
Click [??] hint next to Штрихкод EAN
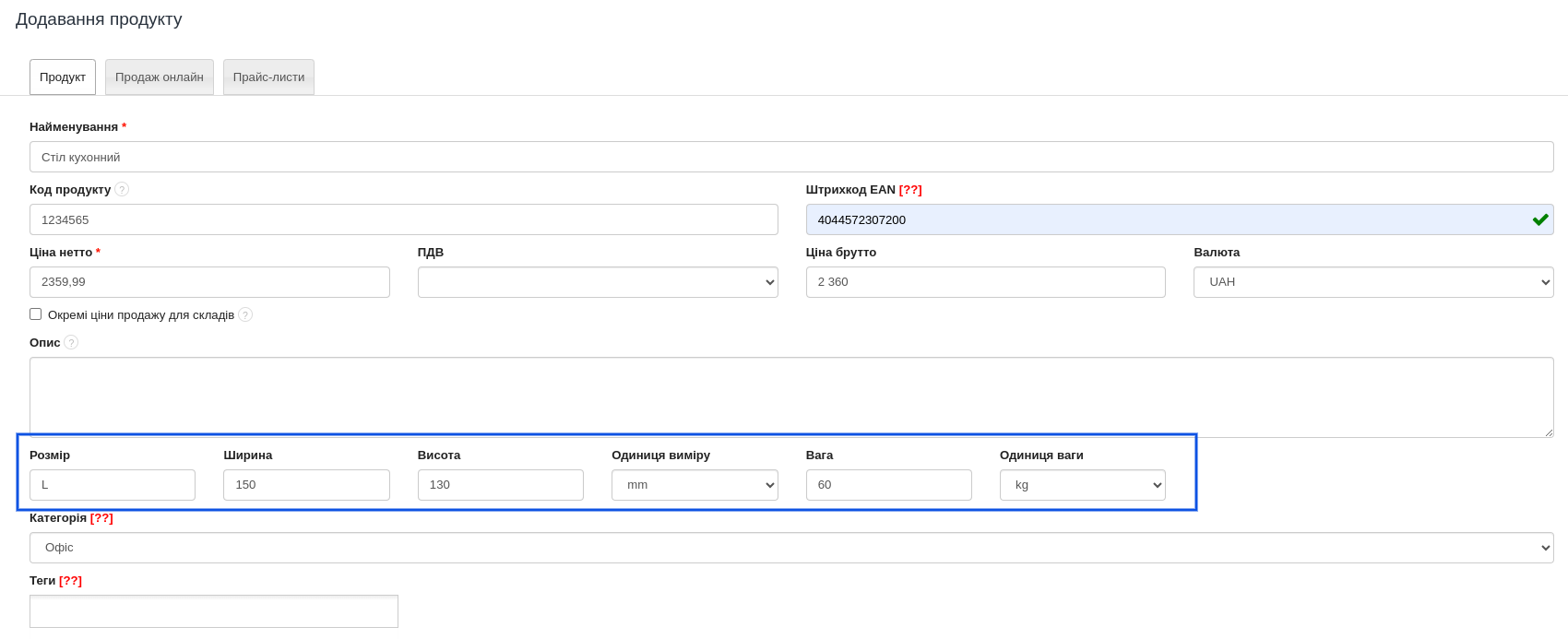coord(909,190)
